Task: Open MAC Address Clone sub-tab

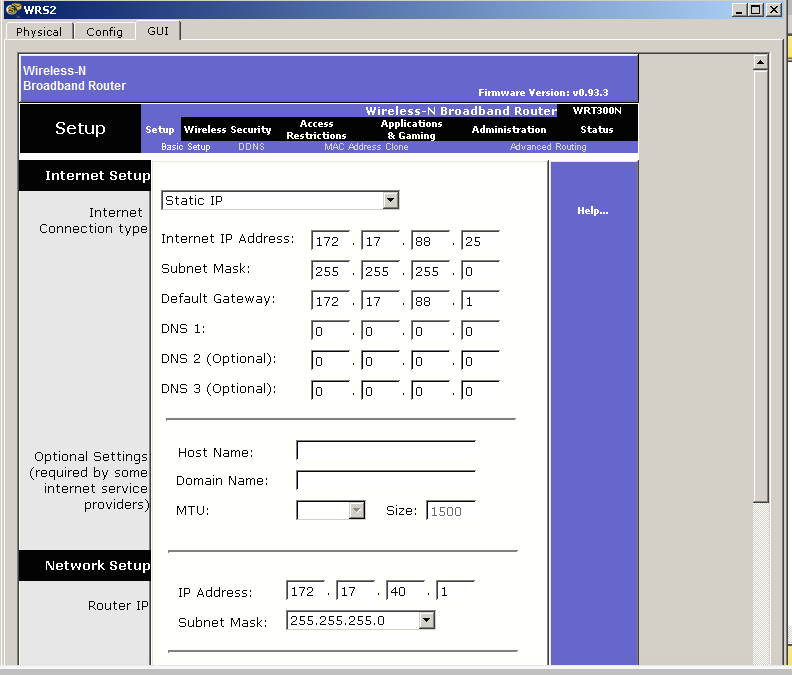Action: click(366, 147)
